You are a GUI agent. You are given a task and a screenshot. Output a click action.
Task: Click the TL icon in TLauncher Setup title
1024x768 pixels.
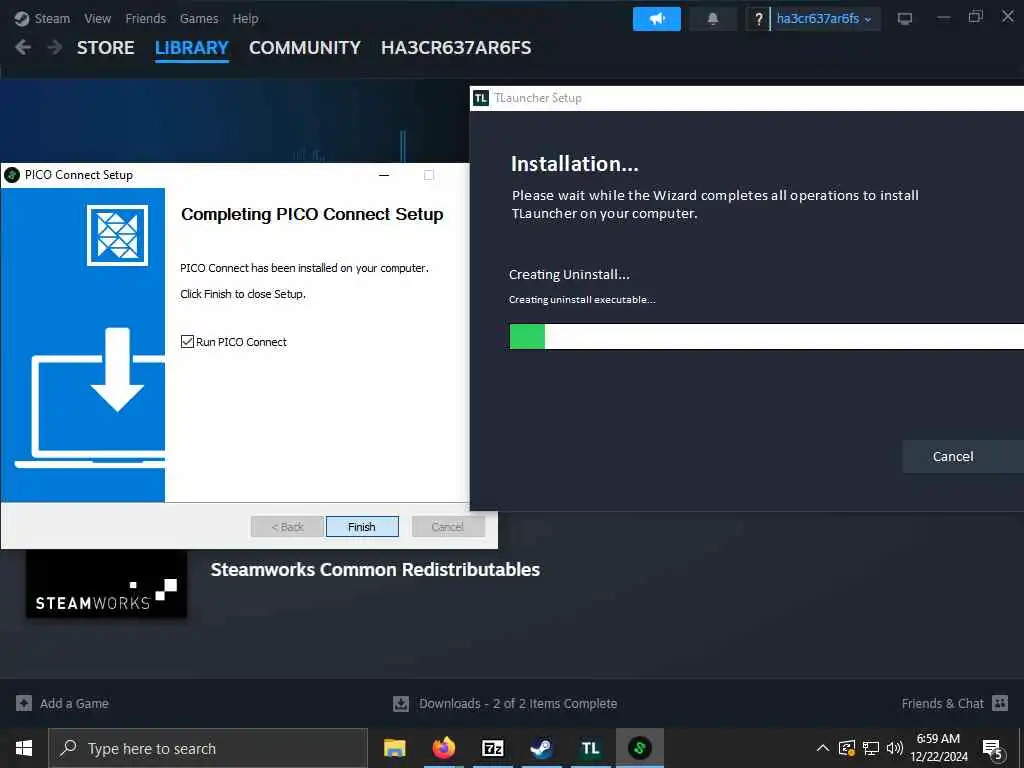point(481,98)
